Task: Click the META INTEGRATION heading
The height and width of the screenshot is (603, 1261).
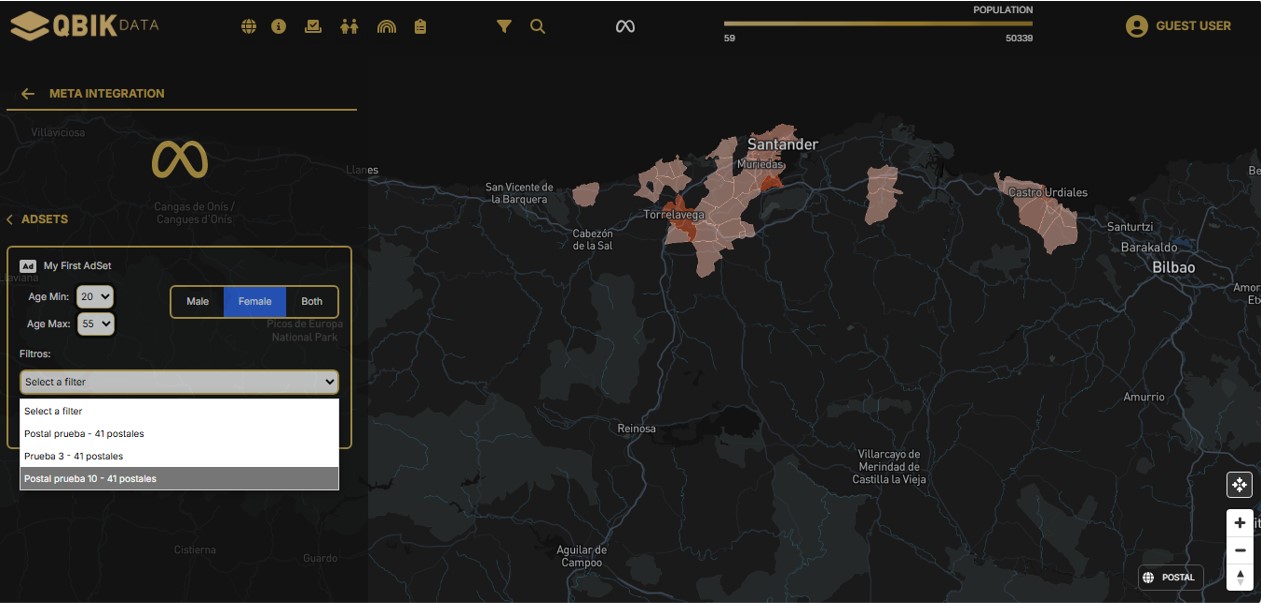Action: pyautogui.click(x=107, y=94)
